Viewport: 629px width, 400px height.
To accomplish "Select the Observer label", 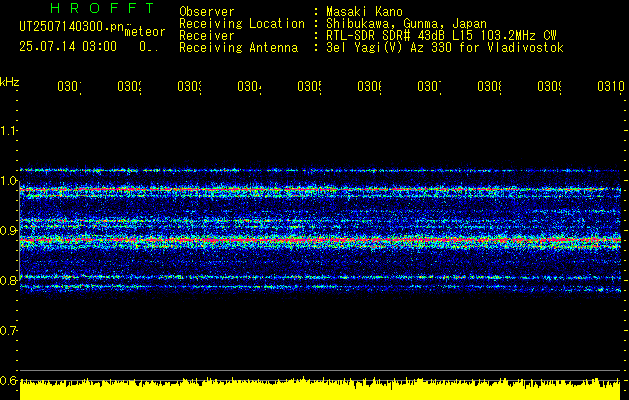I will (x=207, y=11).
